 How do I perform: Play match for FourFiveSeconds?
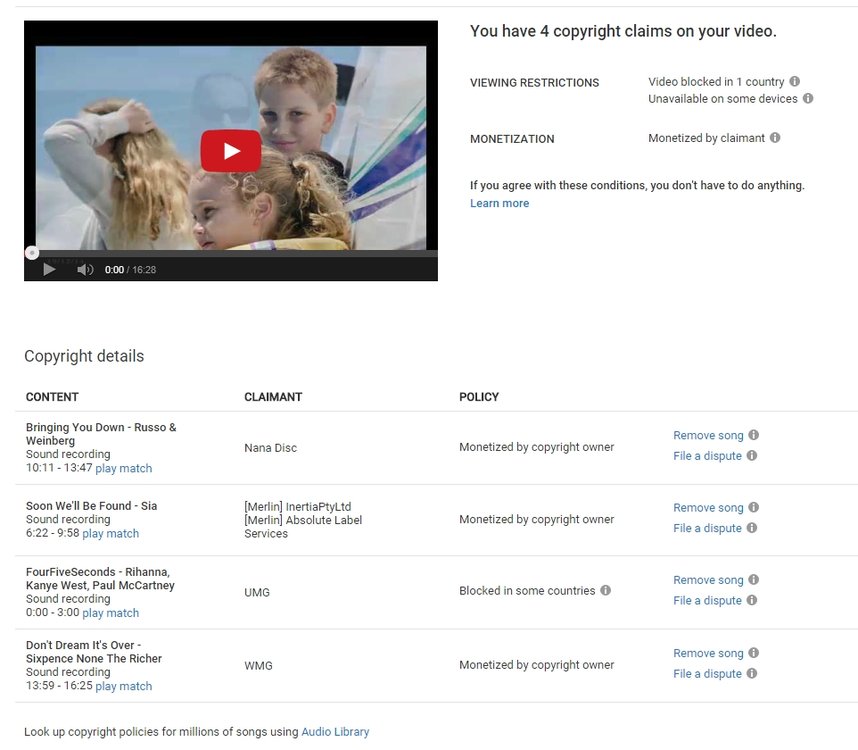pos(111,613)
